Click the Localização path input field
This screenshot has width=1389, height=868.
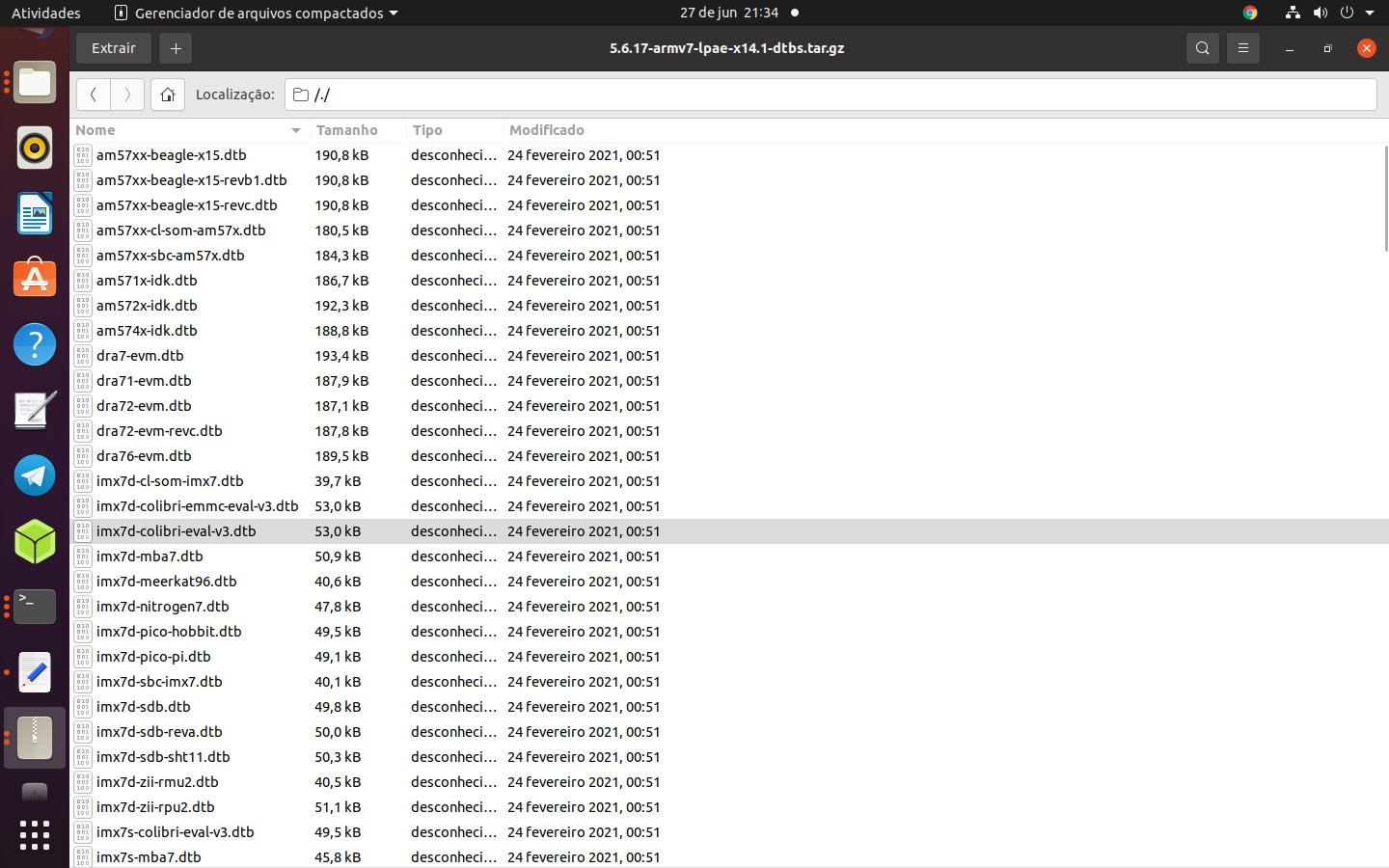click(x=831, y=95)
